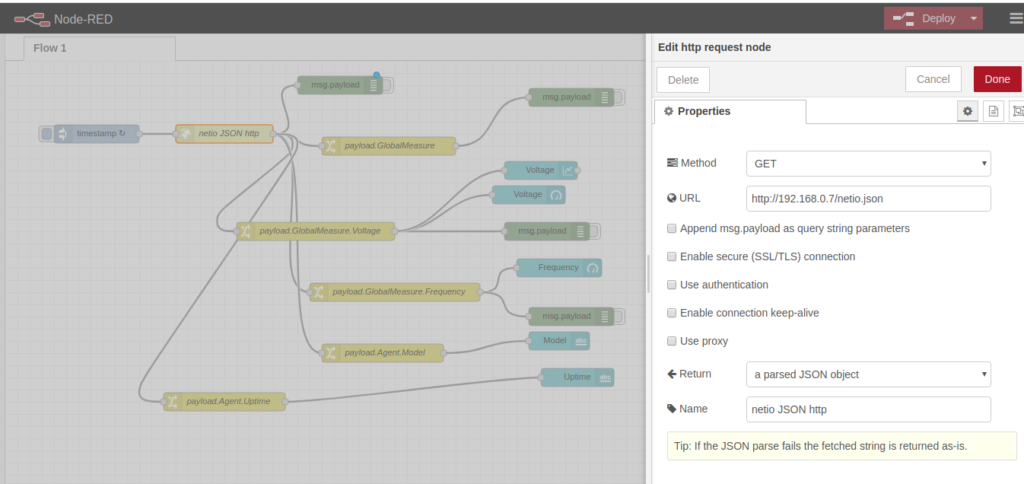Select the timestamp inject node

97,134
